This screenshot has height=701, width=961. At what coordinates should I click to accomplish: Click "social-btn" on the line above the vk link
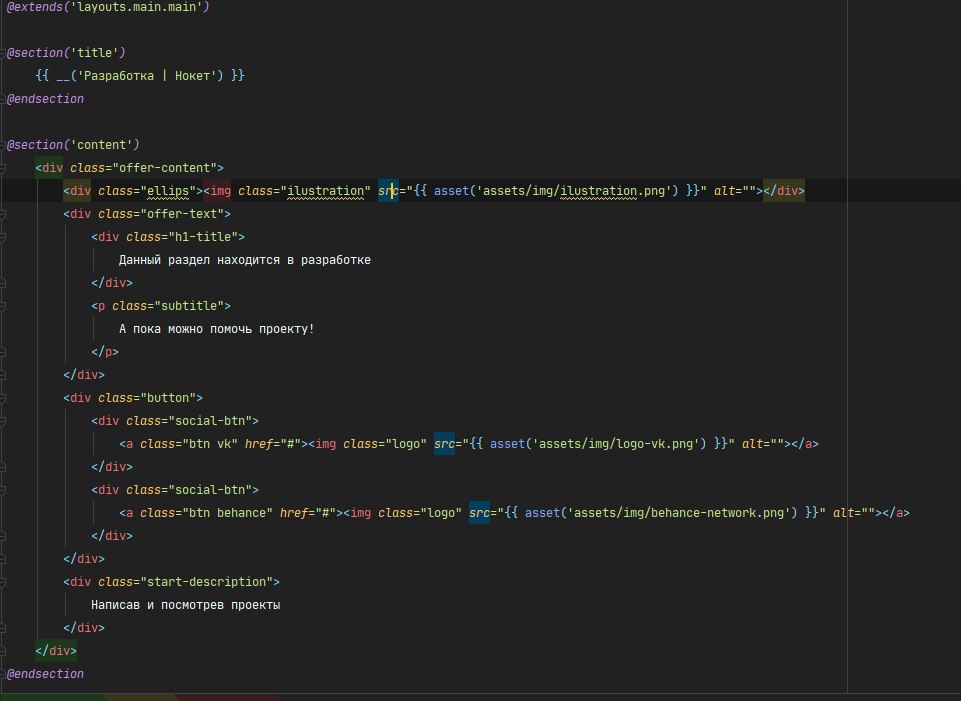210,421
